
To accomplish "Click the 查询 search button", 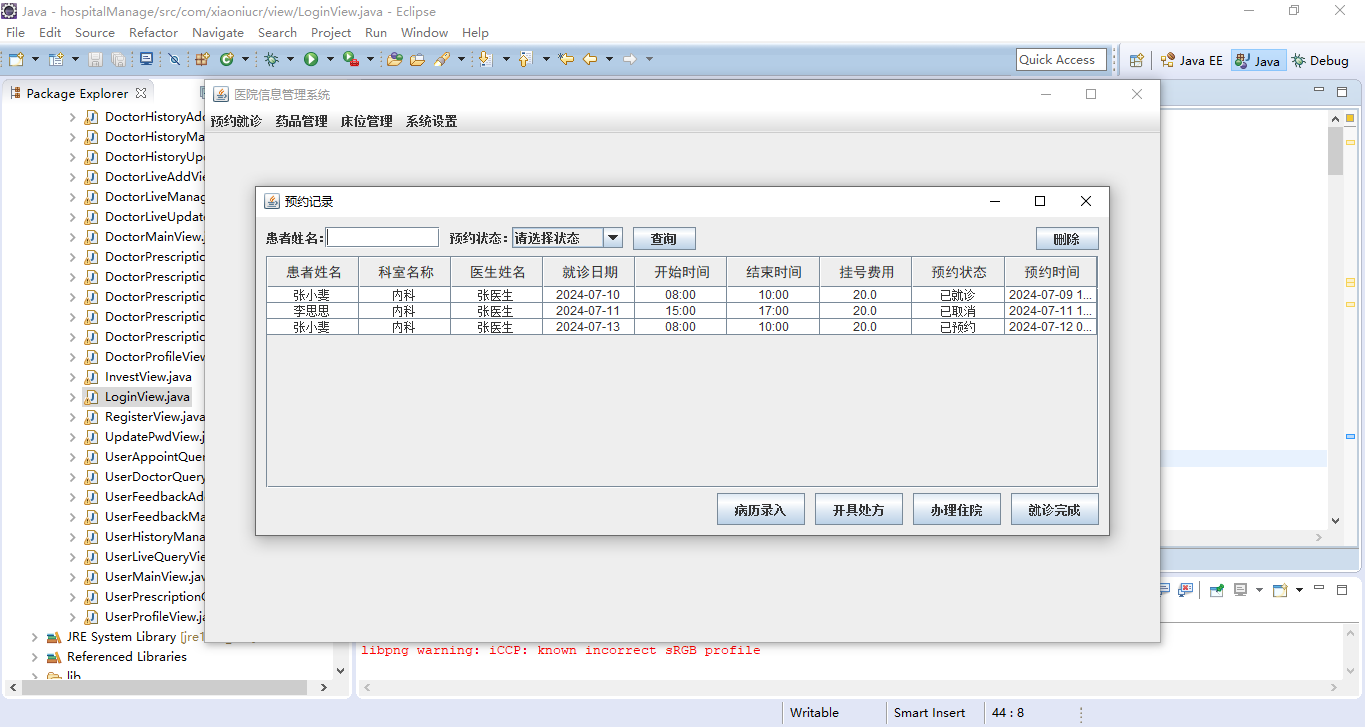I will [x=664, y=239].
